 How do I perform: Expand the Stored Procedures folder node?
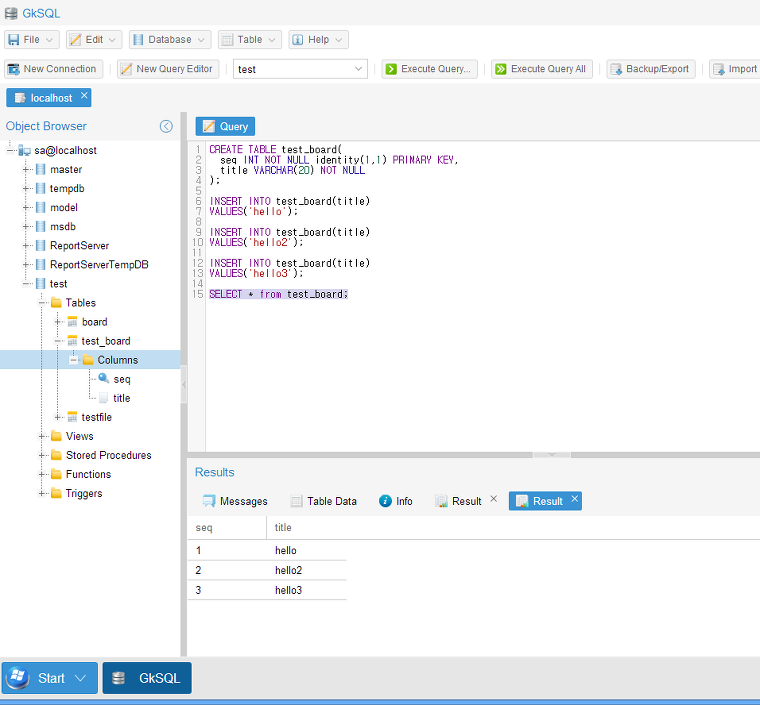(x=42, y=455)
